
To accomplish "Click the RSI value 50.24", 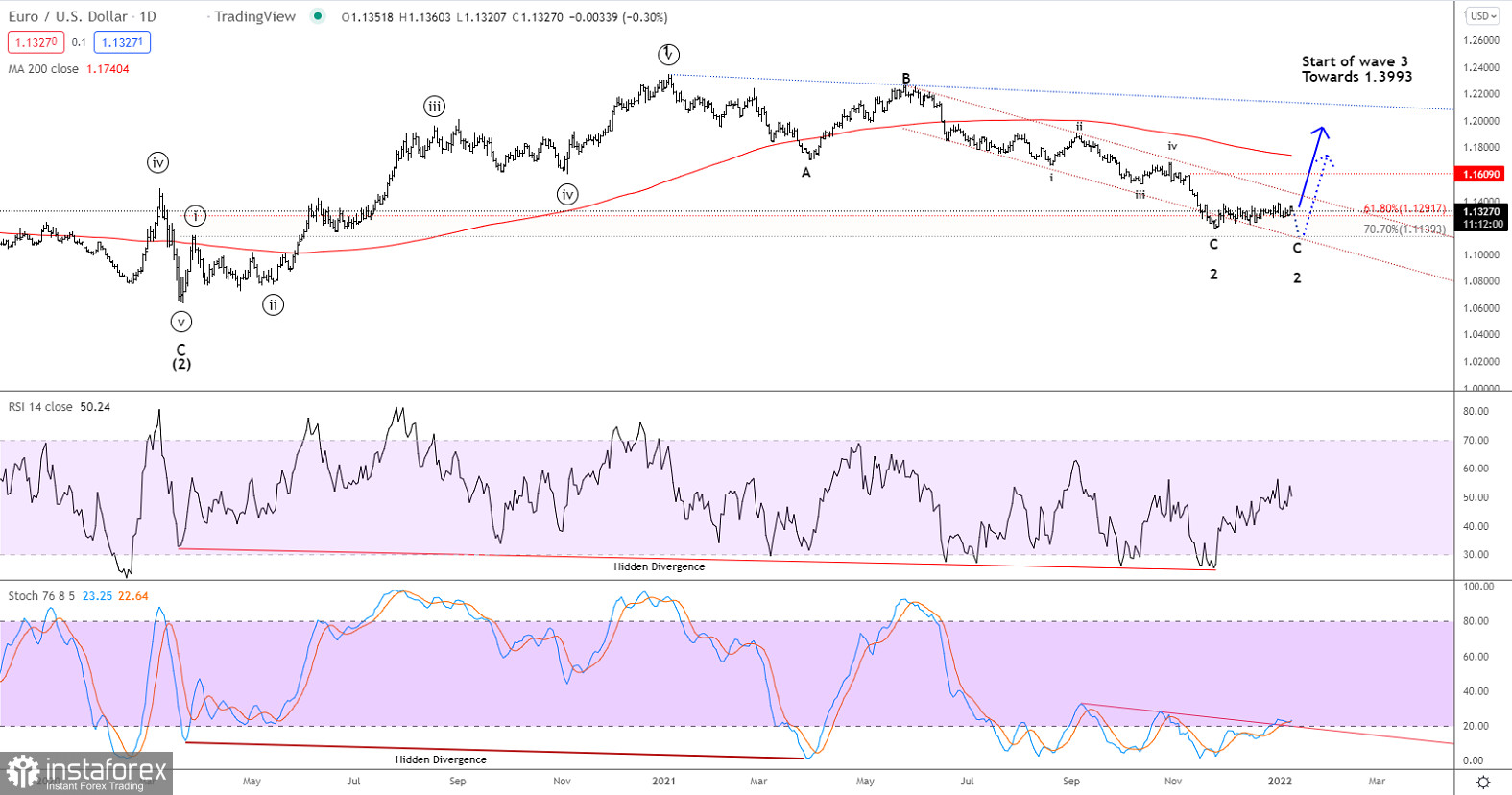I will (95, 407).
